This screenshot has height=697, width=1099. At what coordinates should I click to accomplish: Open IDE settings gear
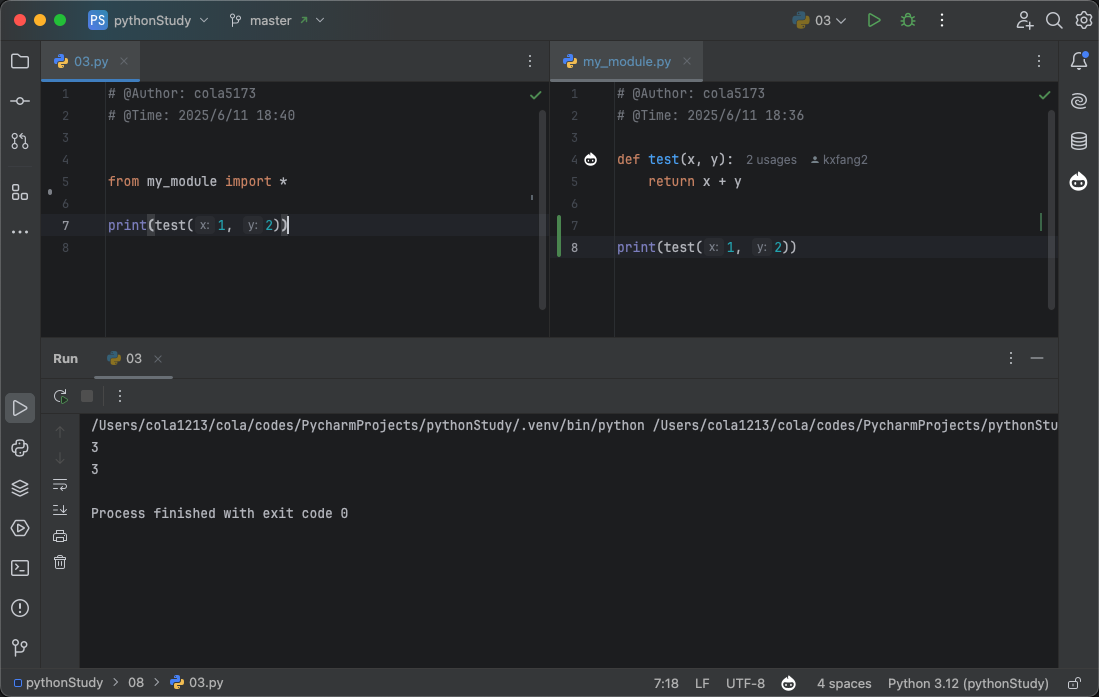pyautogui.click(x=1084, y=20)
